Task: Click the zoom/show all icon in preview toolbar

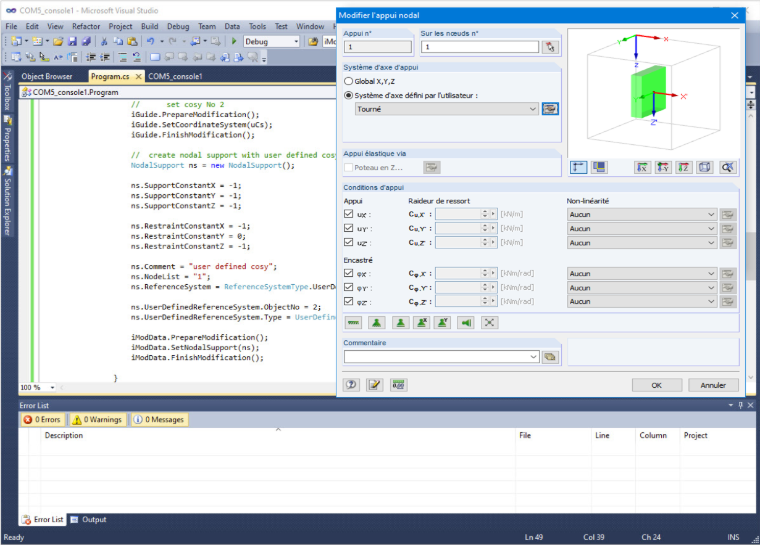Action: point(728,168)
